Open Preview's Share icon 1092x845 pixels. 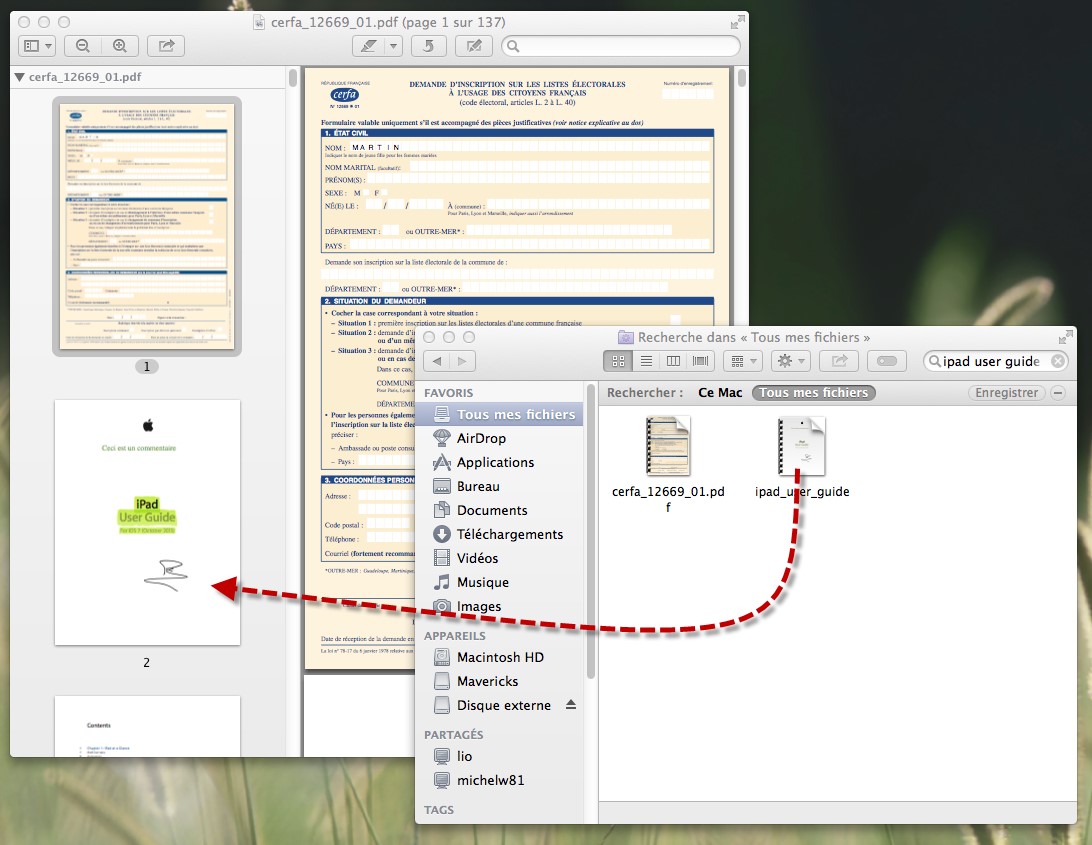click(165, 45)
